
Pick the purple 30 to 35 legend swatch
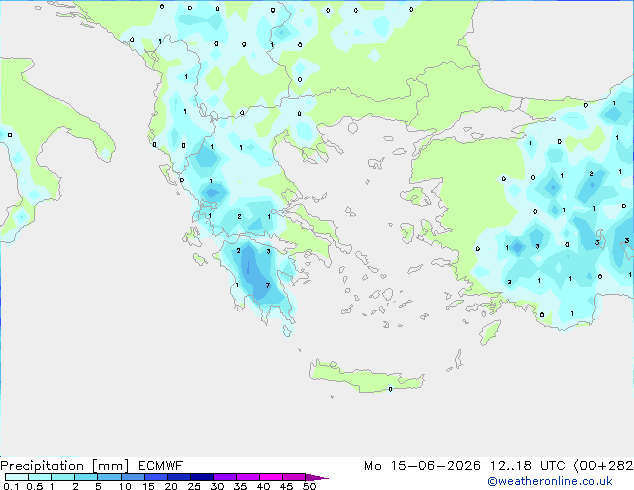(x=224, y=477)
